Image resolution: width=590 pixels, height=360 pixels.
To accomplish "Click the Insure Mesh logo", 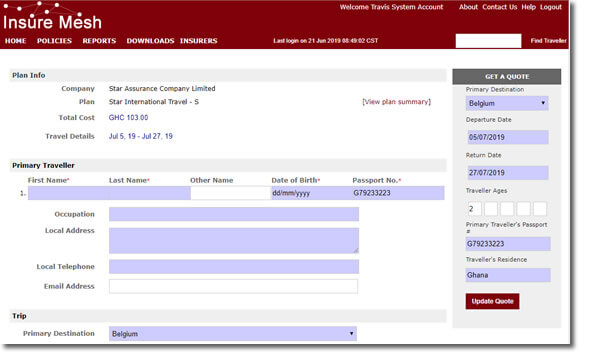I will pos(52,17).
